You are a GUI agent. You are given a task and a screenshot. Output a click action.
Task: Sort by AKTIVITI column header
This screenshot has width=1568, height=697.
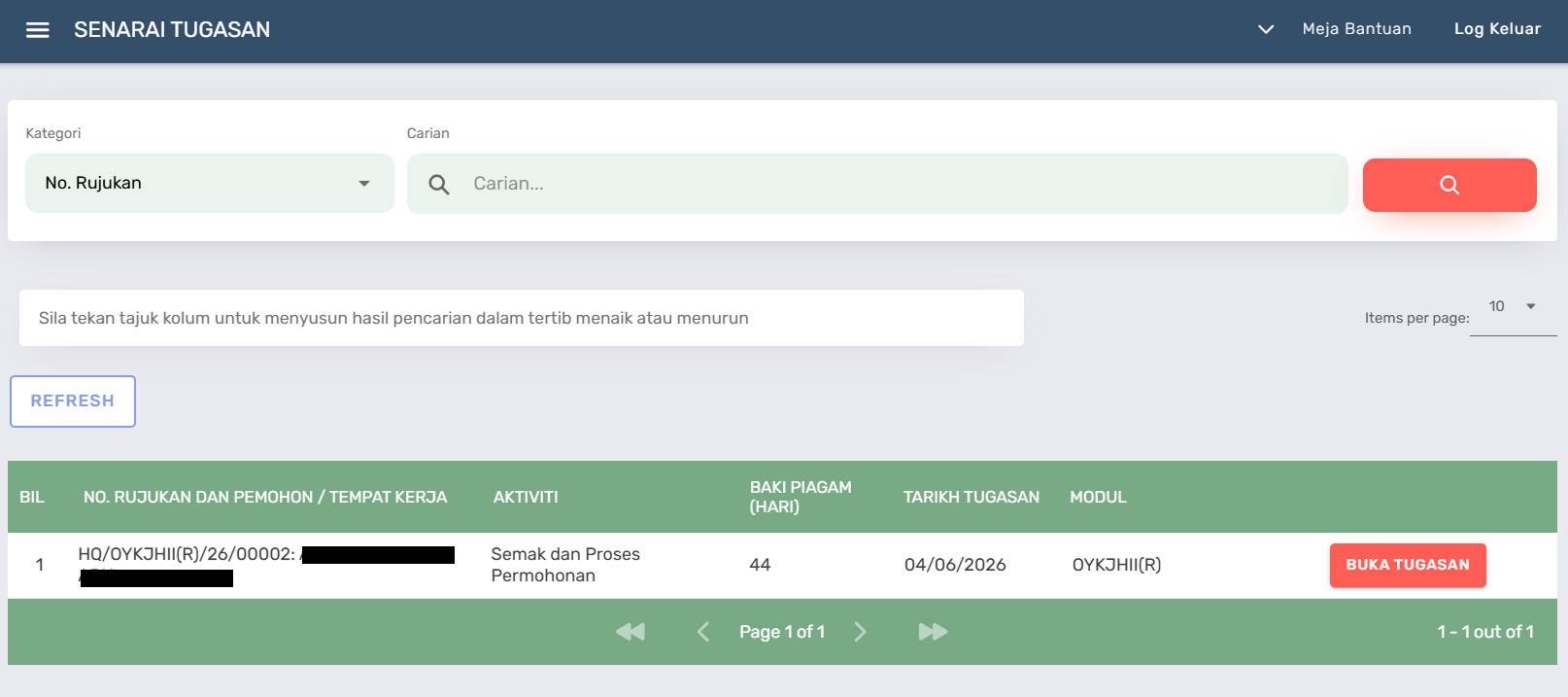[x=526, y=497]
